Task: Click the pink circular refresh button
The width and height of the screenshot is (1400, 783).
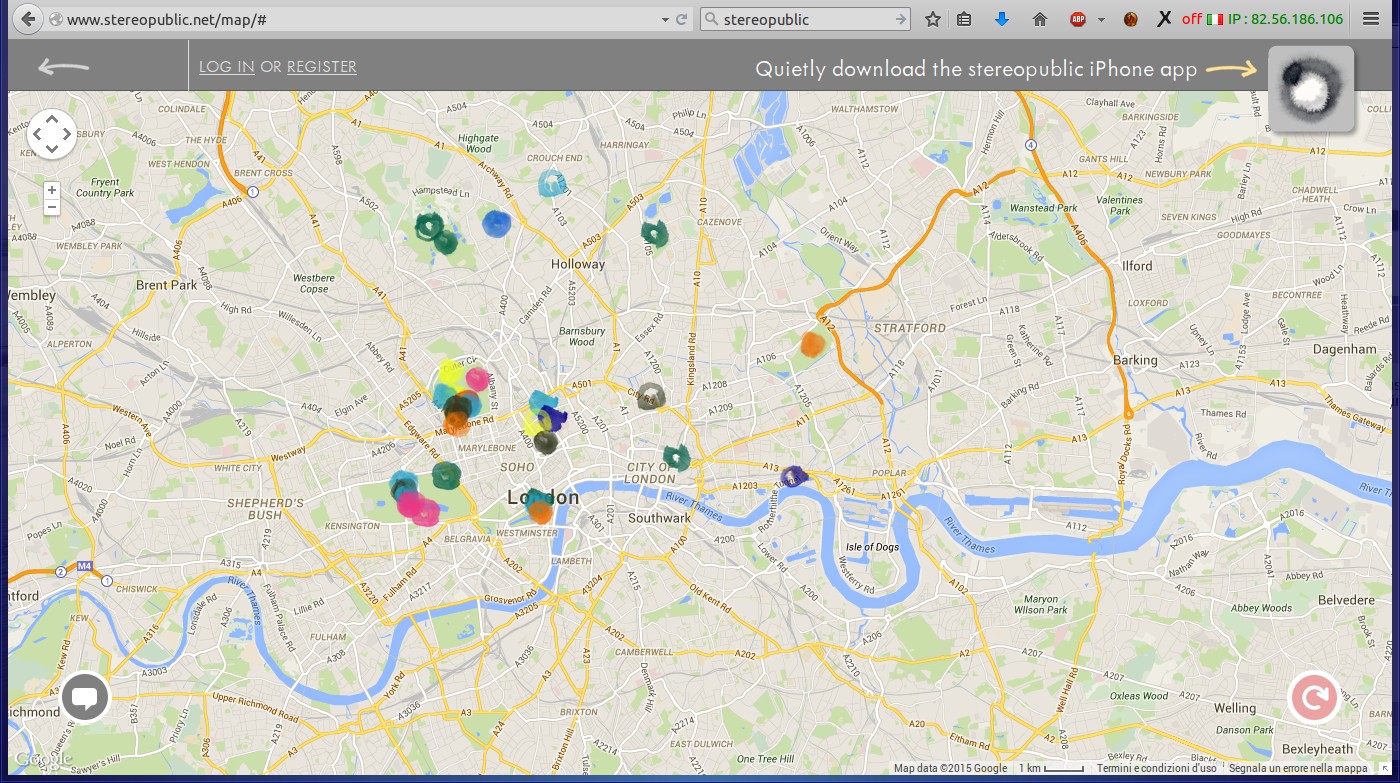Action: pos(1314,697)
